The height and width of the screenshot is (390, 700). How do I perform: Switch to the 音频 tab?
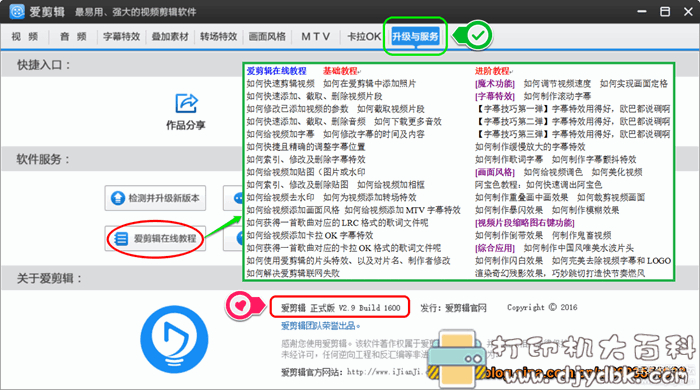pyautogui.click(x=73, y=37)
